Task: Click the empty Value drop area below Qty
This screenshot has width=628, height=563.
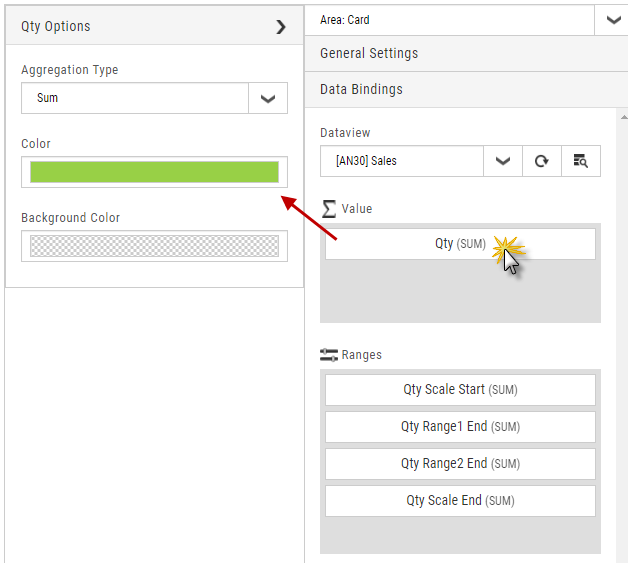Action: pos(460,290)
